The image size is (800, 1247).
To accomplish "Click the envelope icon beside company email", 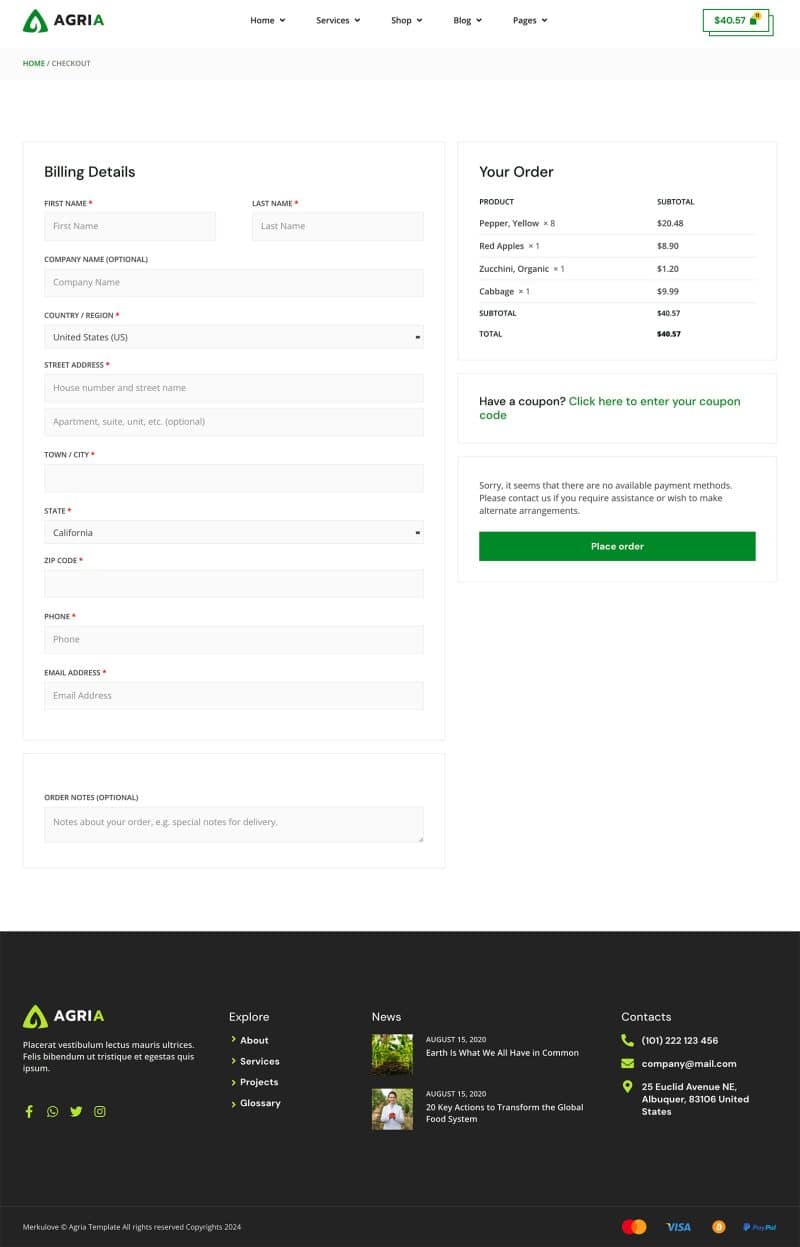I will click(627, 1063).
